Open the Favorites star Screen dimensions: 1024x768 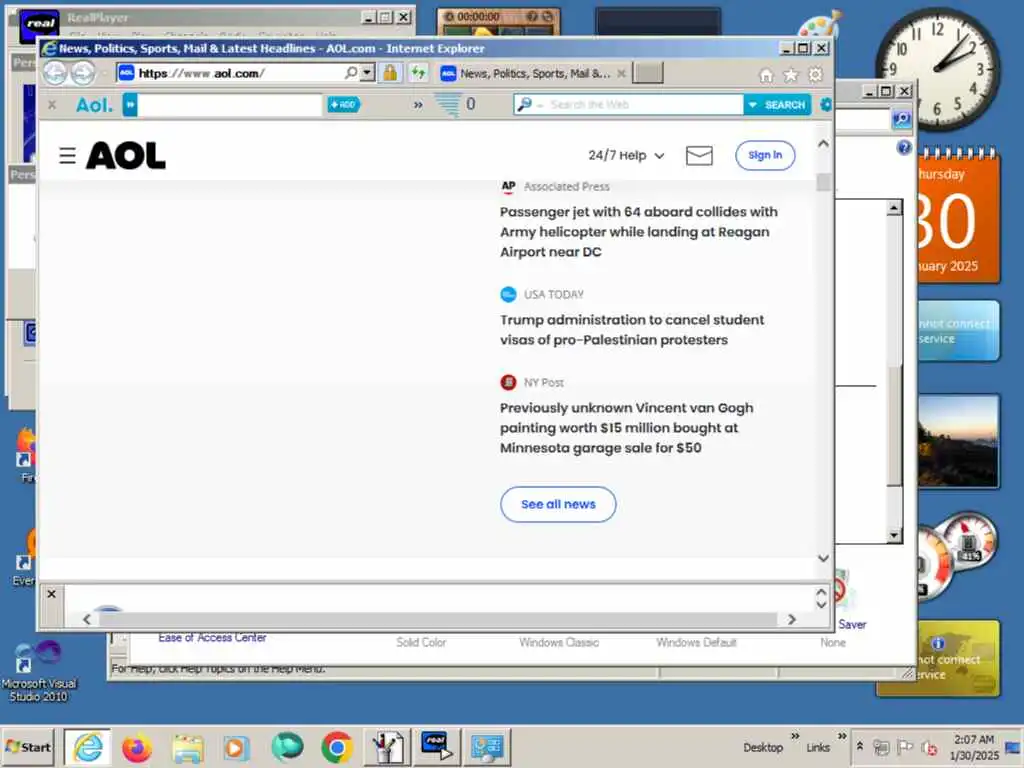click(791, 75)
